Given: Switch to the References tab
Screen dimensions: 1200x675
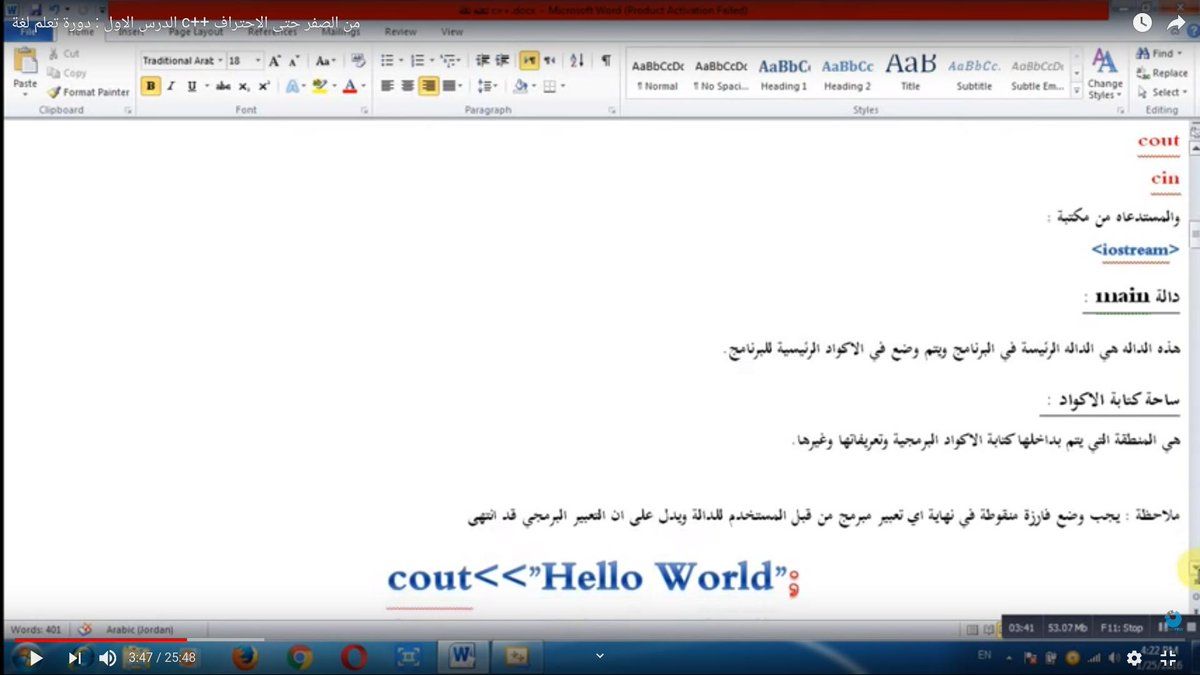Looking at the screenshot, I should point(272,32).
